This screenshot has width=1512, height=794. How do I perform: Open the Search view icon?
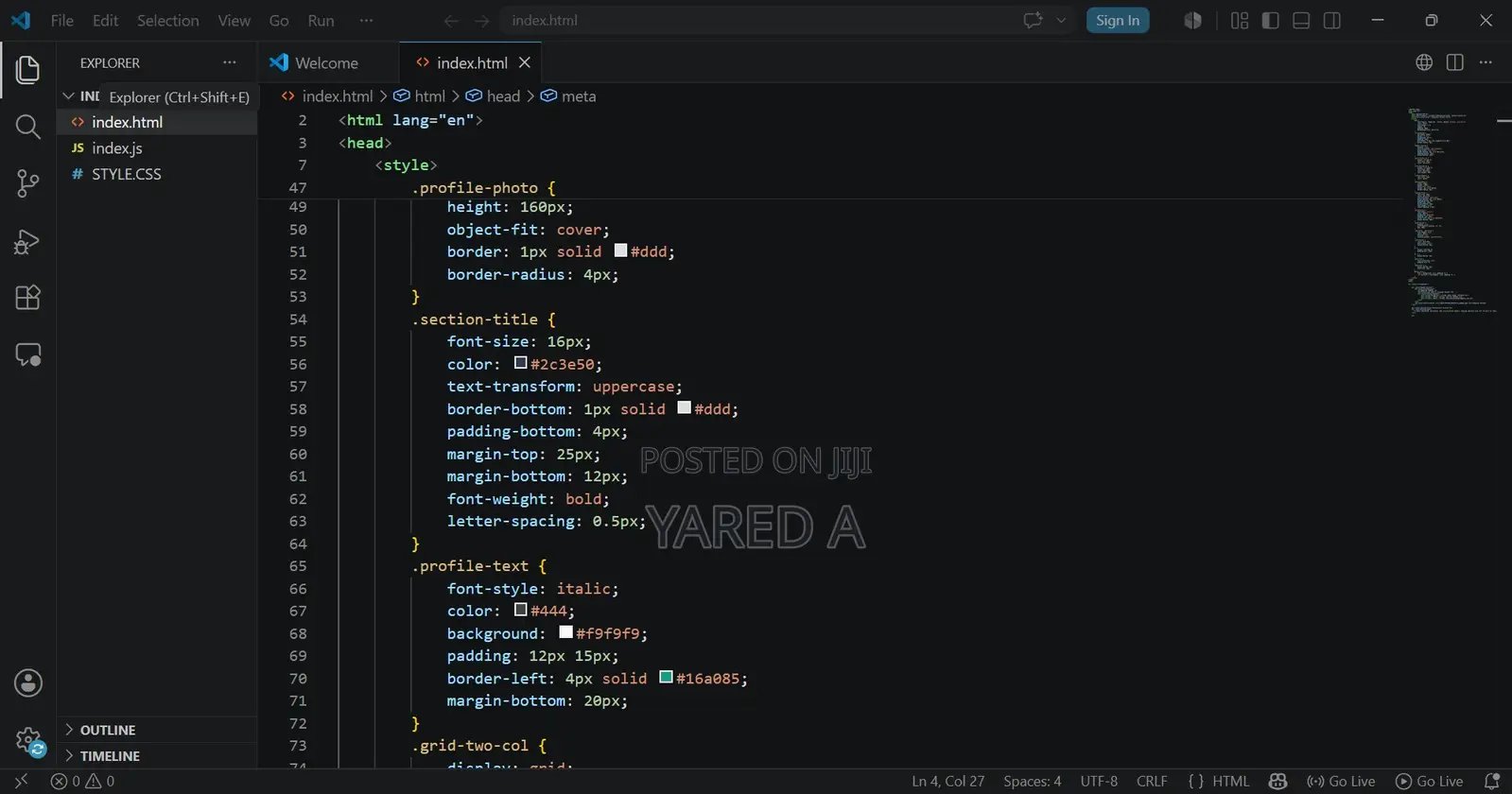27,127
